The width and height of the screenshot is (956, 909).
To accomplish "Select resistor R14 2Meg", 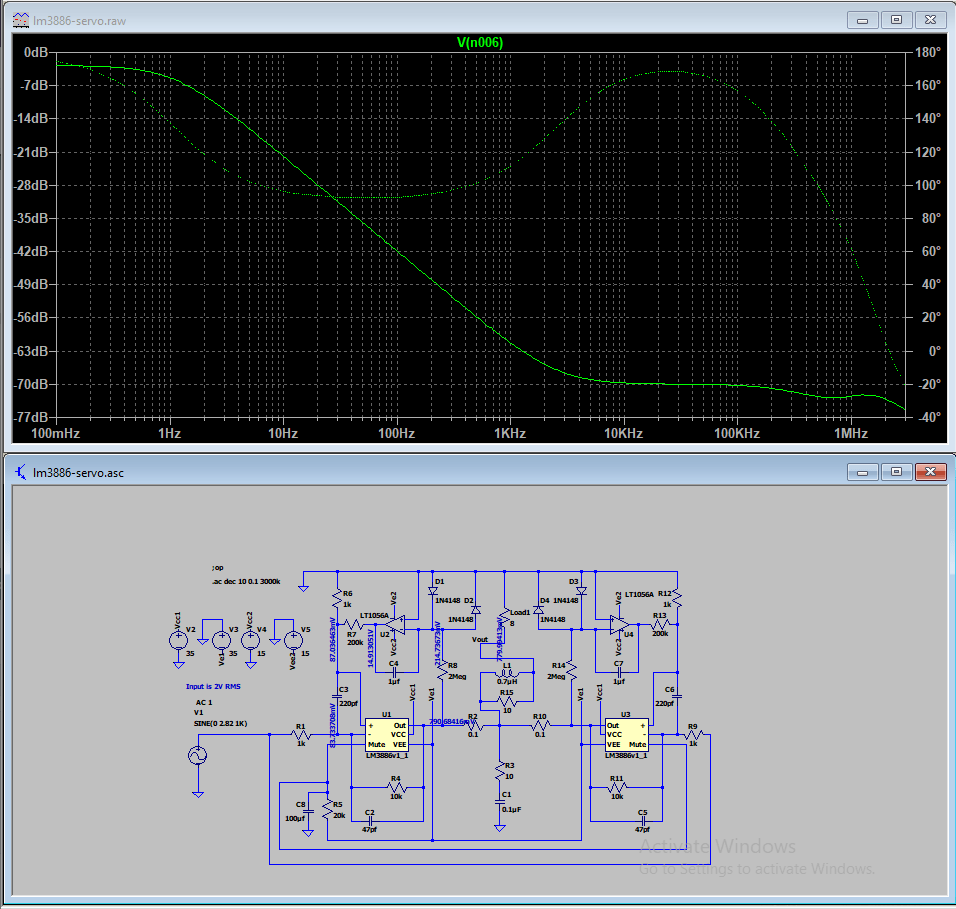I will pyautogui.click(x=571, y=669).
